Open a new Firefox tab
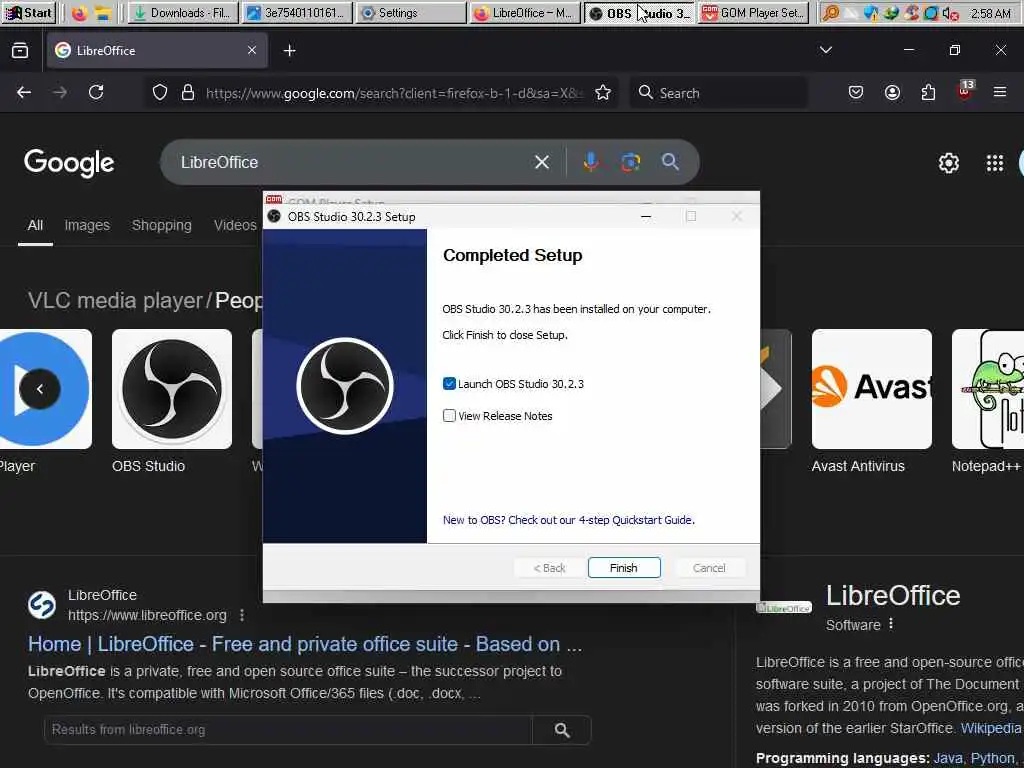Screen dimensions: 1024x768 [289, 50]
